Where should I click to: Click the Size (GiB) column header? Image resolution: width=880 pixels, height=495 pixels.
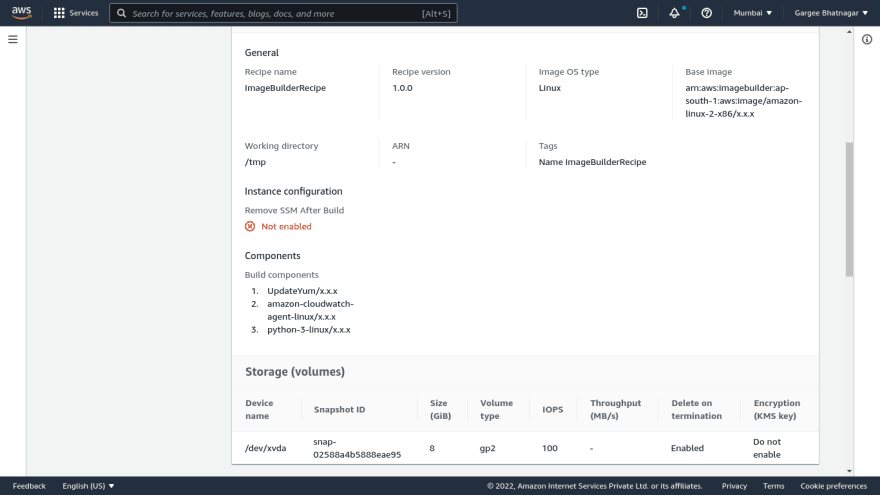click(x=441, y=410)
